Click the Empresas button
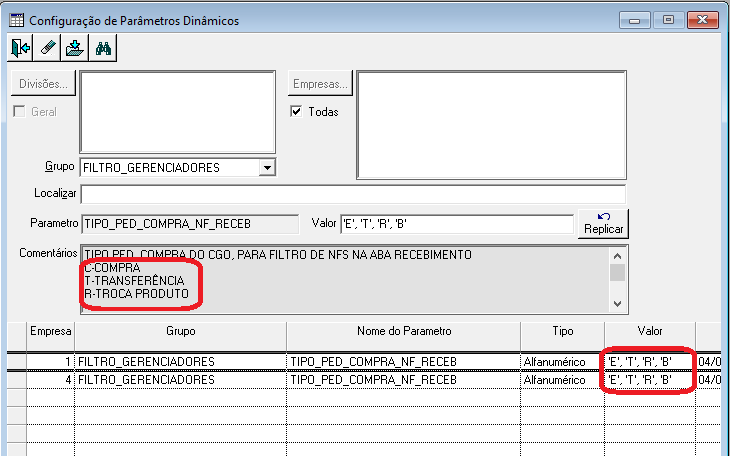The image size is (730, 456). (x=320, y=84)
